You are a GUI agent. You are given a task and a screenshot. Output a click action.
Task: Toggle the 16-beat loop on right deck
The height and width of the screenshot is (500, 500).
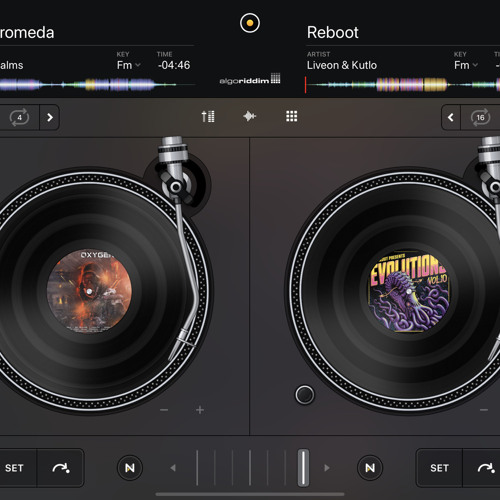tap(480, 117)
